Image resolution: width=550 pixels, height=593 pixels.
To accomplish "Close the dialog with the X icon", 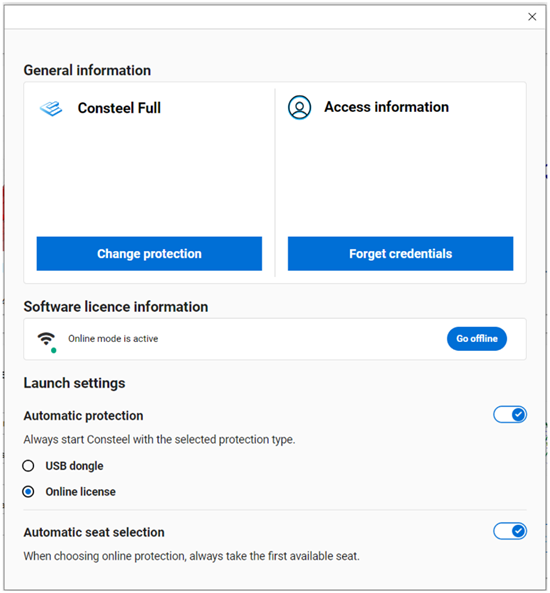I will (532, 17).
